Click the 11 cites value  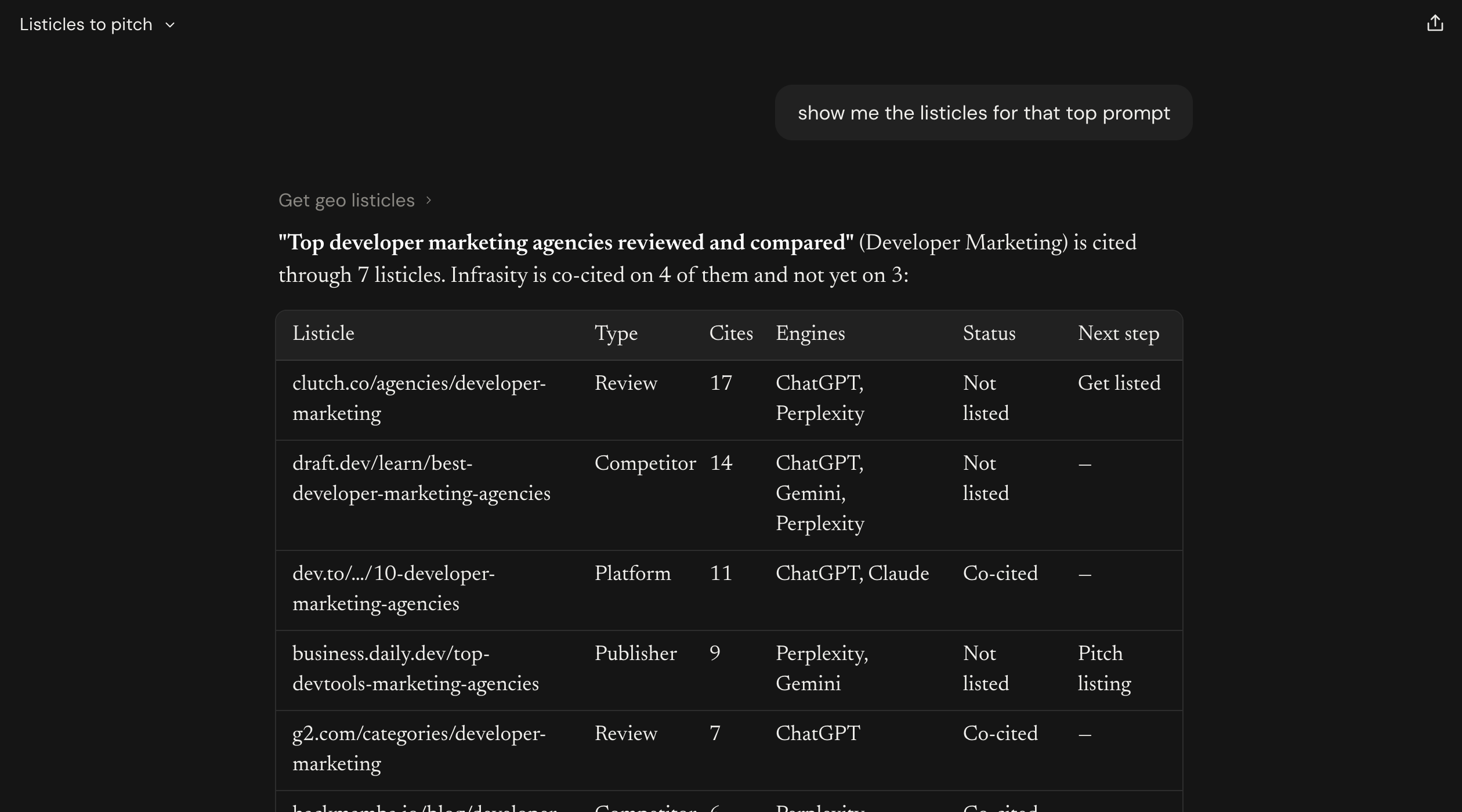click(x=721, y=573)
